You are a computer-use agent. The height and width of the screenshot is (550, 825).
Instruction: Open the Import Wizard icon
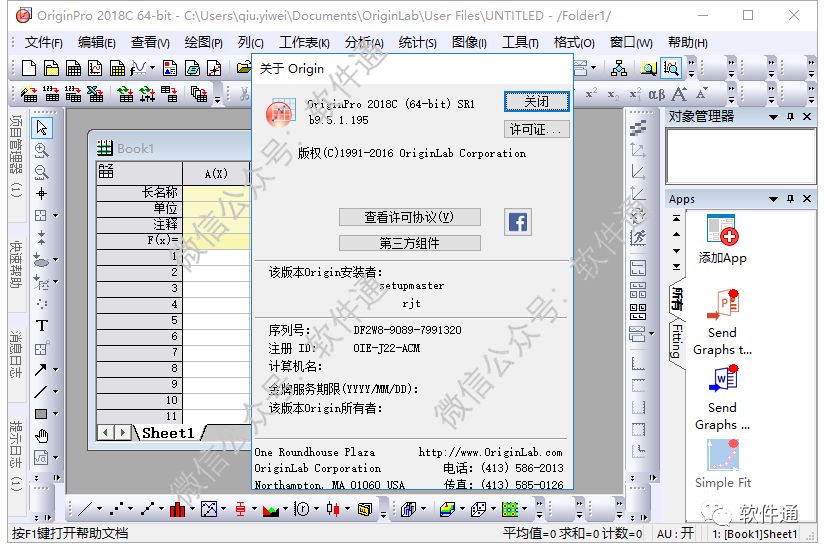tap(29, 94)
